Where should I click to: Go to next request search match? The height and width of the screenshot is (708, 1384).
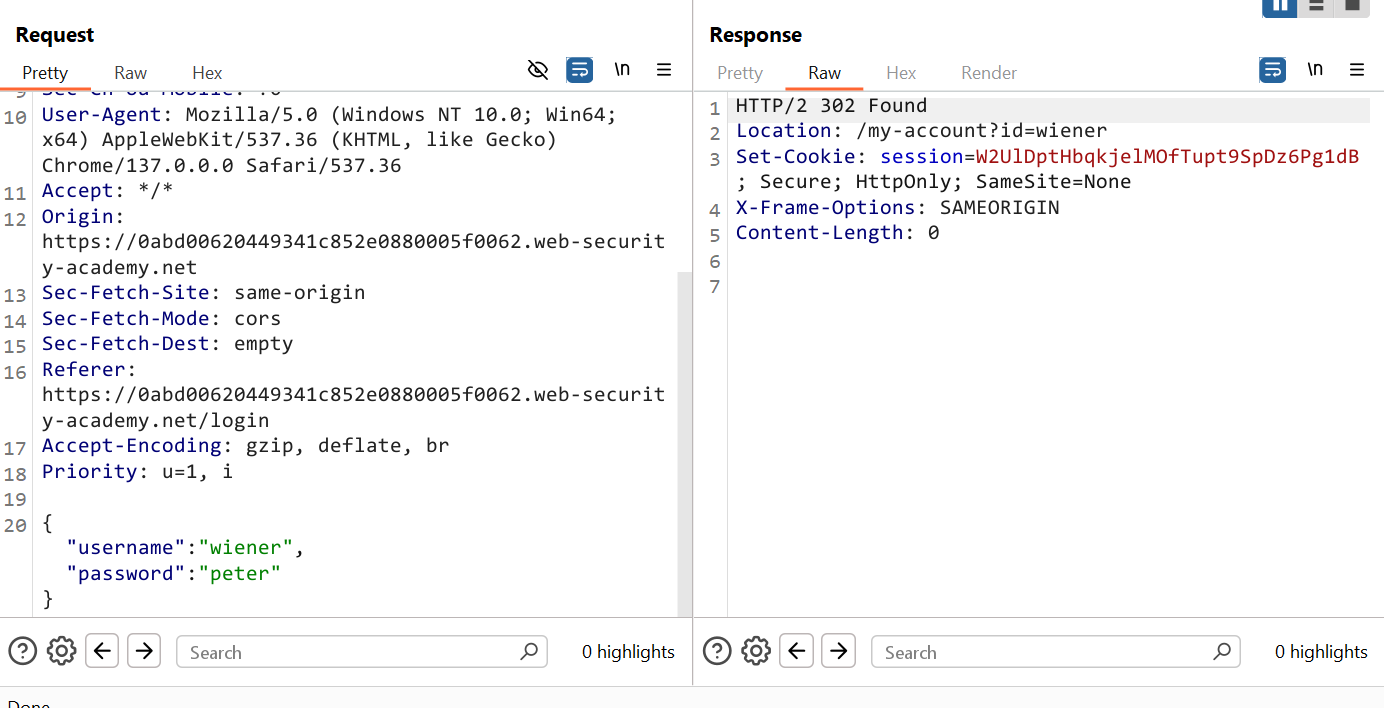[144, 651]
